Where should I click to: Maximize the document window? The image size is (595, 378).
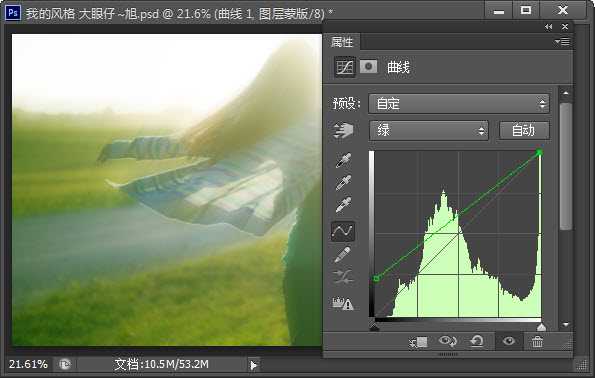point(526,10)
